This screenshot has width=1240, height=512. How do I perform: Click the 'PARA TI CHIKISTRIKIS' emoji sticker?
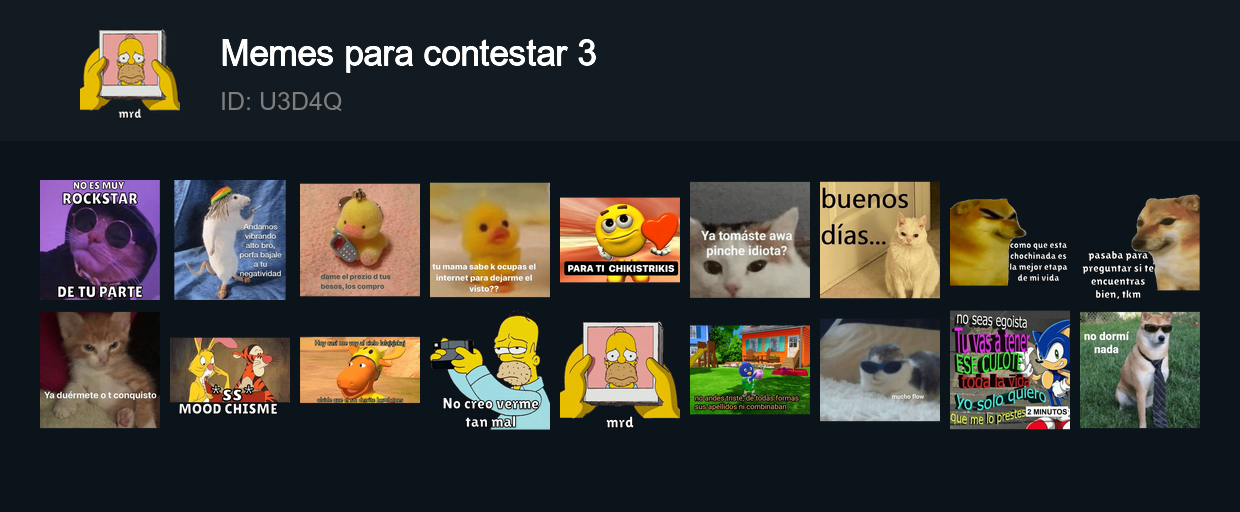click(x=620, y=240)
